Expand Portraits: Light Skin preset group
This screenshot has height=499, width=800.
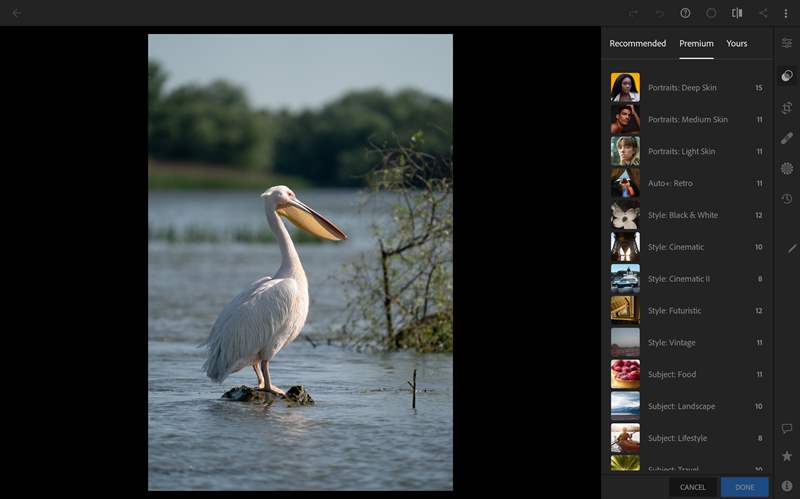point(687,151)
